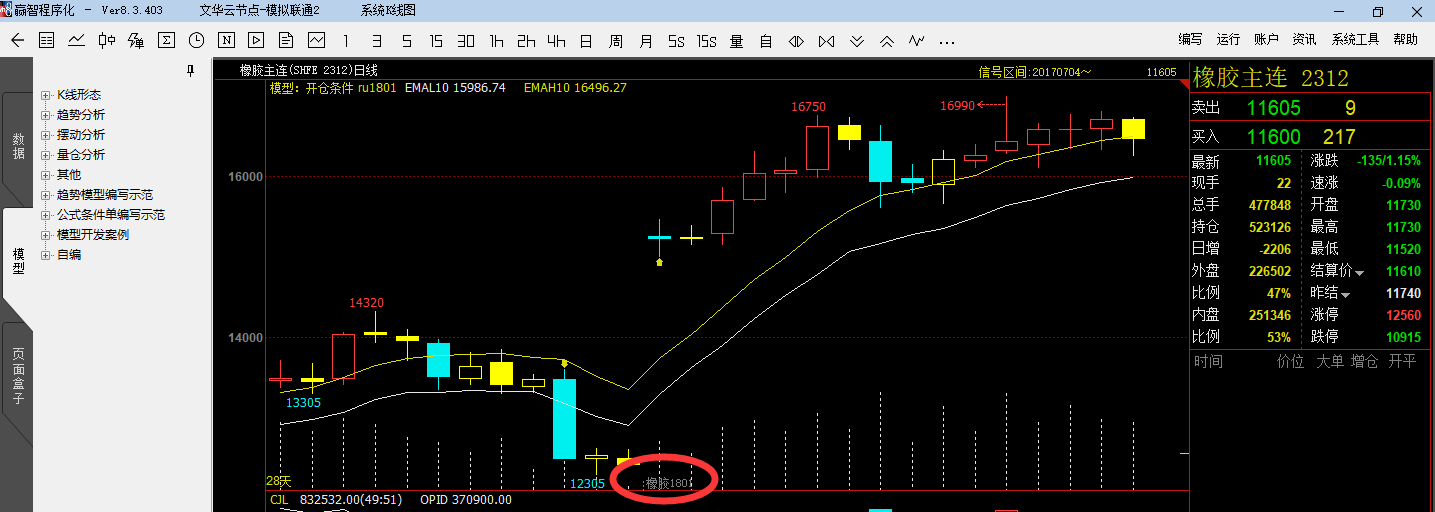Image resolution: width=1435 pixels, height=512 pixels.
Task: Click the 卖出 price 11605
Action: coord(1274,108)
